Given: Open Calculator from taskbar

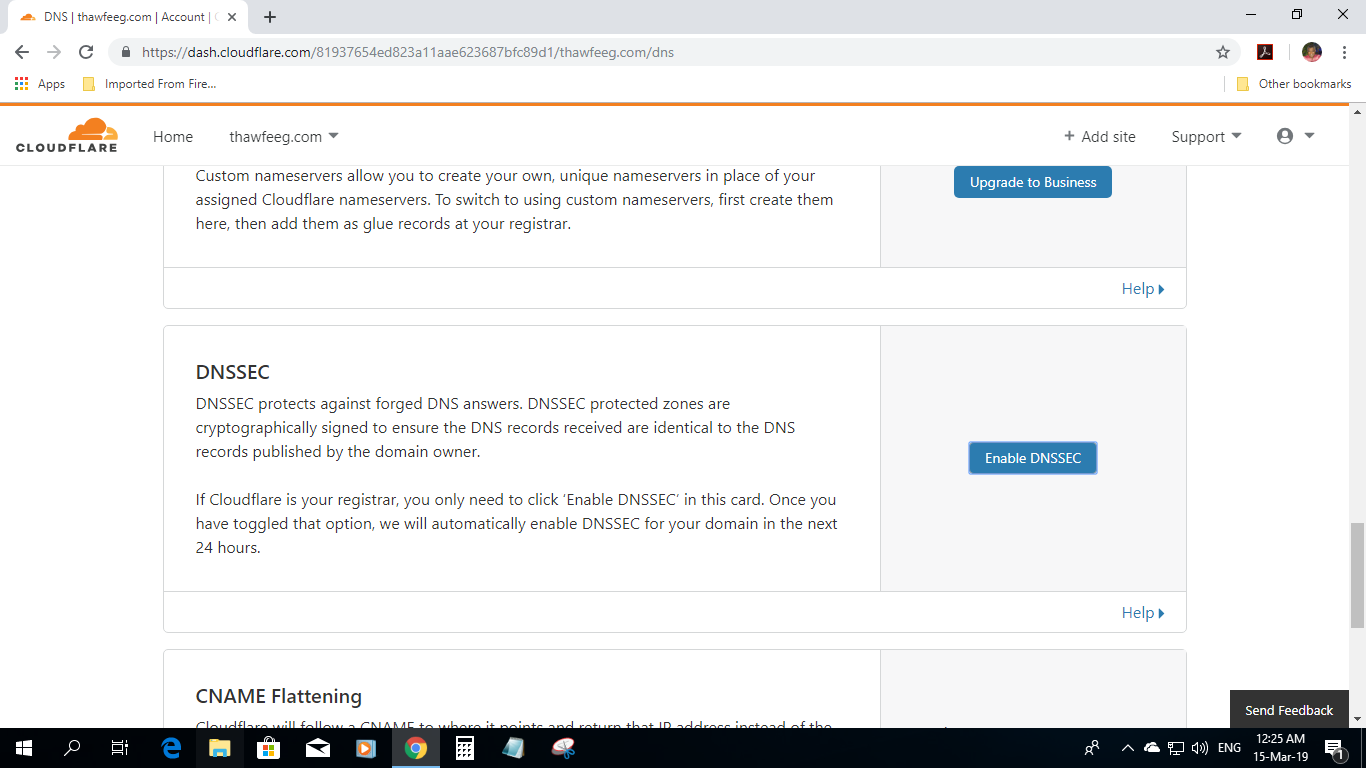Looking at the screenshot, I should [464, 748].
